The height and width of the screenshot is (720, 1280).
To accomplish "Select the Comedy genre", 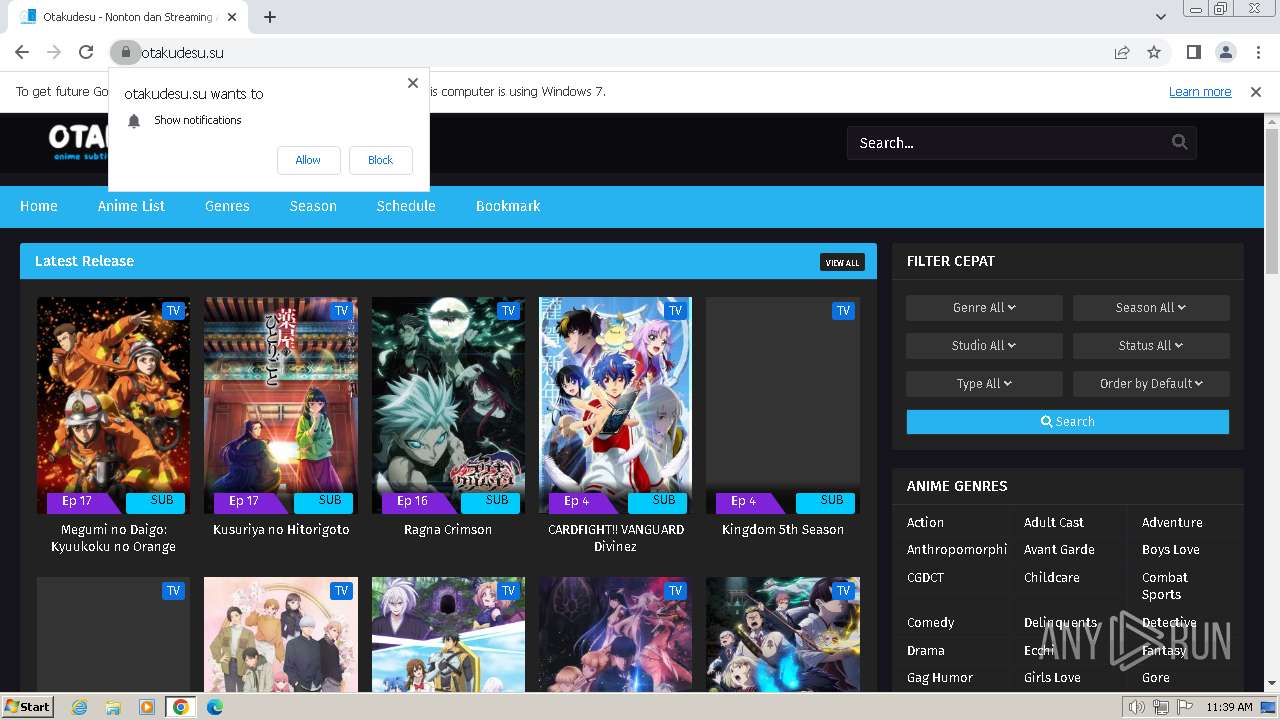I will [931, 622].
